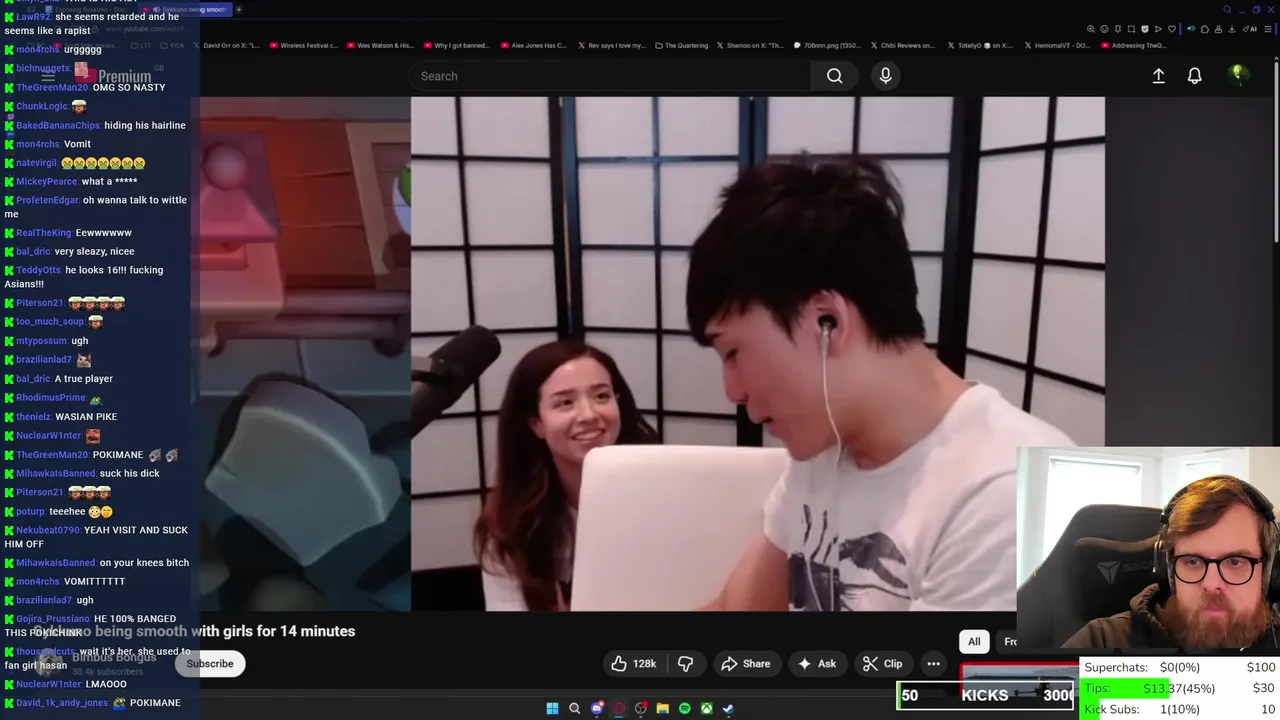Subscribe to the Bimbus Bongus channel
1280x720 pixels.
[x=210, y=664]
